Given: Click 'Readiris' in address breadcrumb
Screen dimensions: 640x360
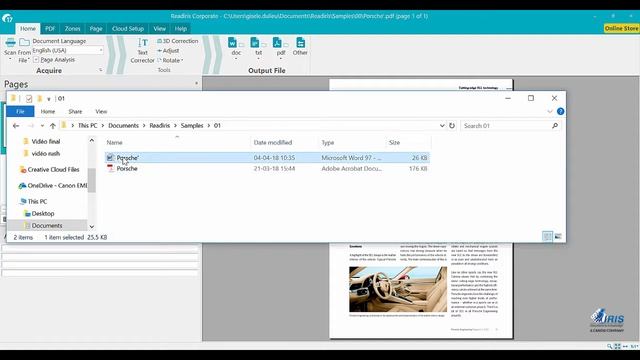Looking at the screenshot, I should (x=160, y=125).
